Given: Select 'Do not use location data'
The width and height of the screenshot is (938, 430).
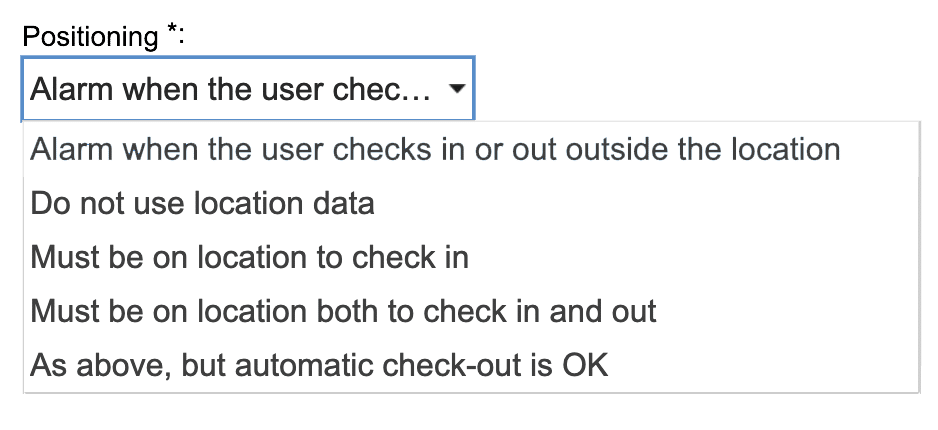Looking at the screenshot, I should point(203,204).
